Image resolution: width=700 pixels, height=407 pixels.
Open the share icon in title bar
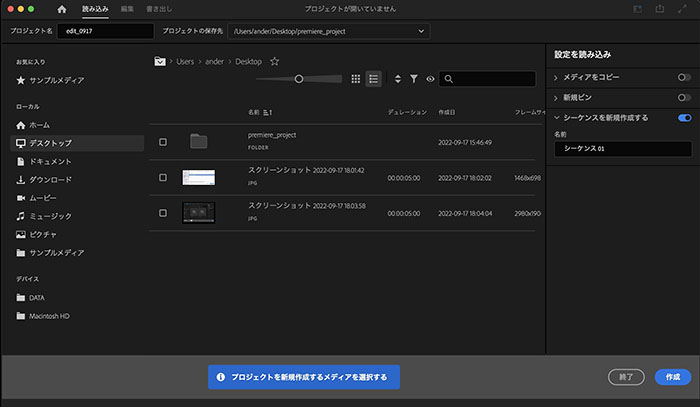(659, 9)
